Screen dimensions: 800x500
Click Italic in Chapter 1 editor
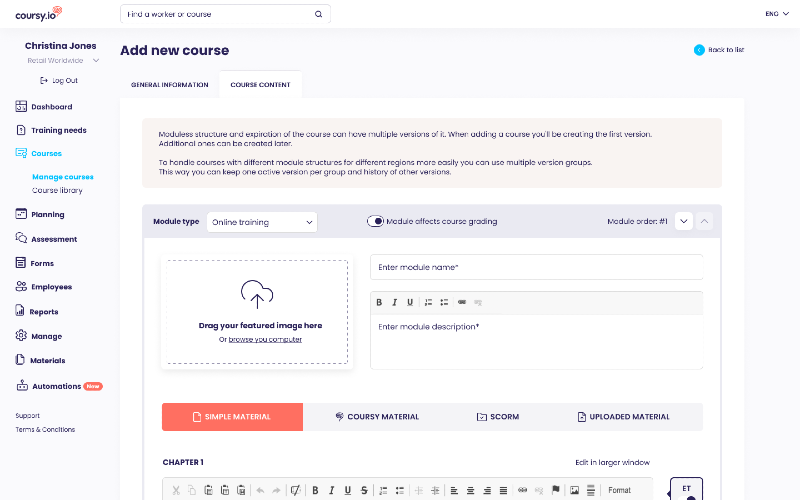(332, 490)
